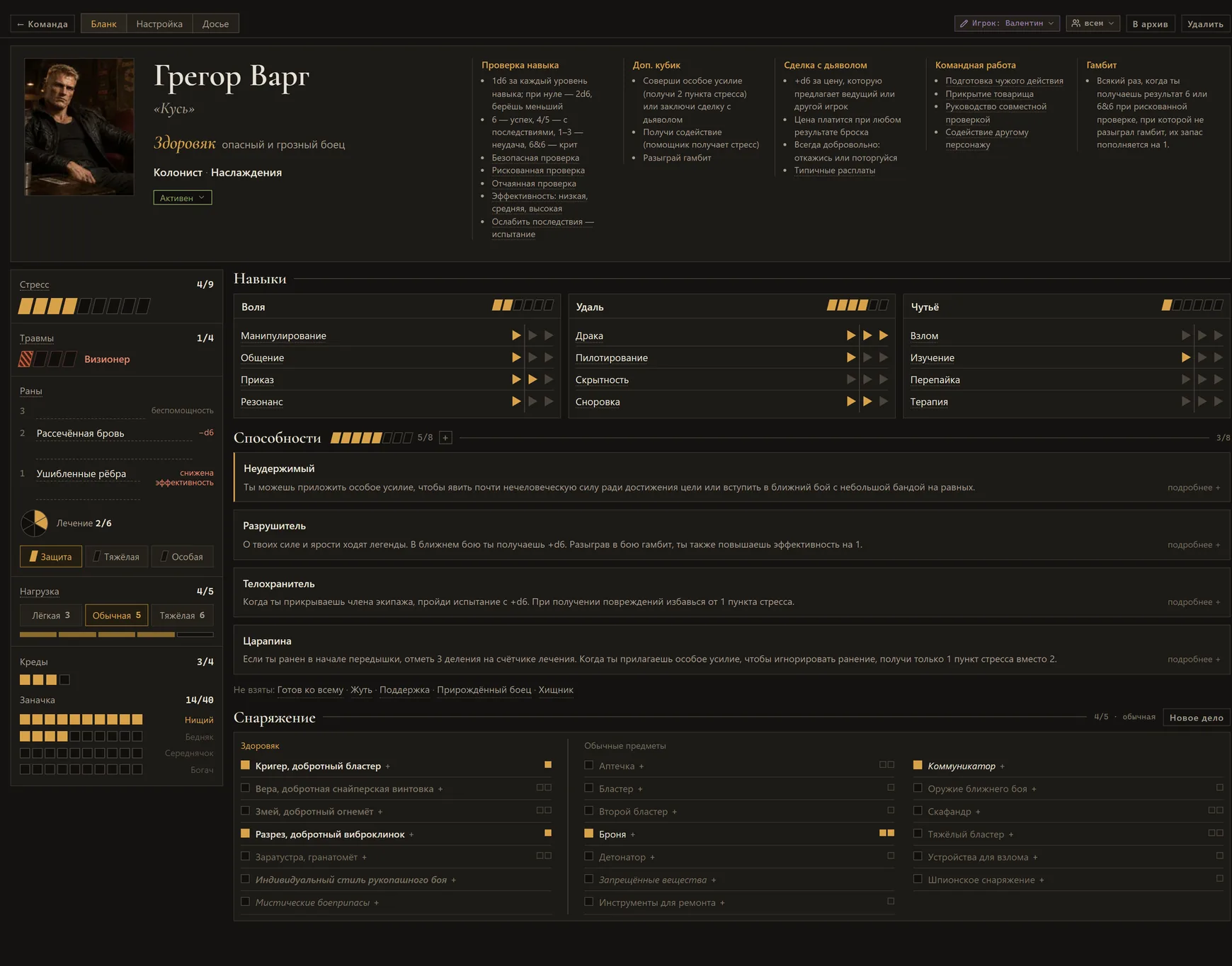Check the Скафандр item checkbox
The width and height of the screenshot is (1232, 966).
pyautogui.click(x=918, y=810)
